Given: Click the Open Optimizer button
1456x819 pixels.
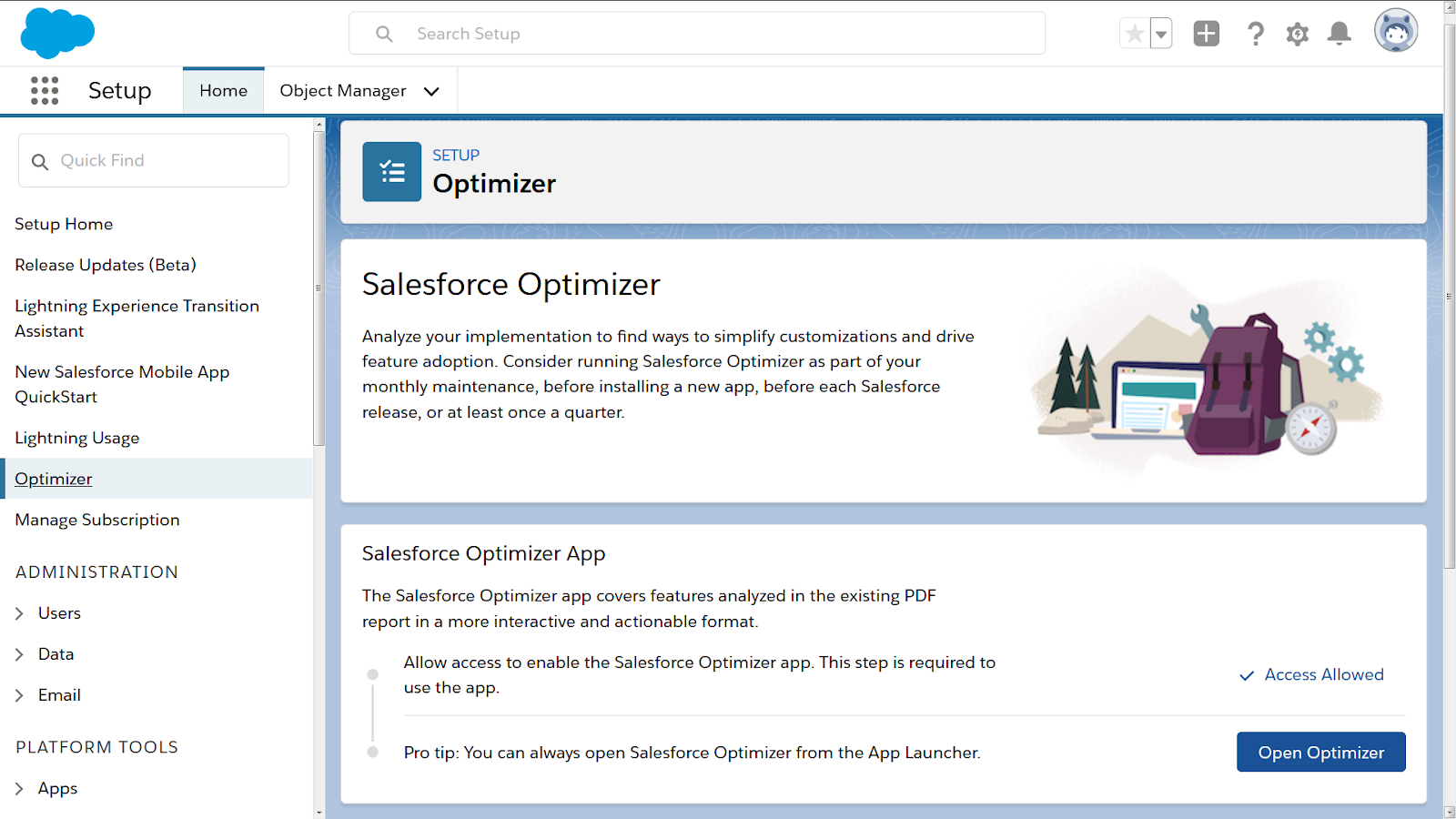Looking at the screenshot, I should pos(1321,753).
